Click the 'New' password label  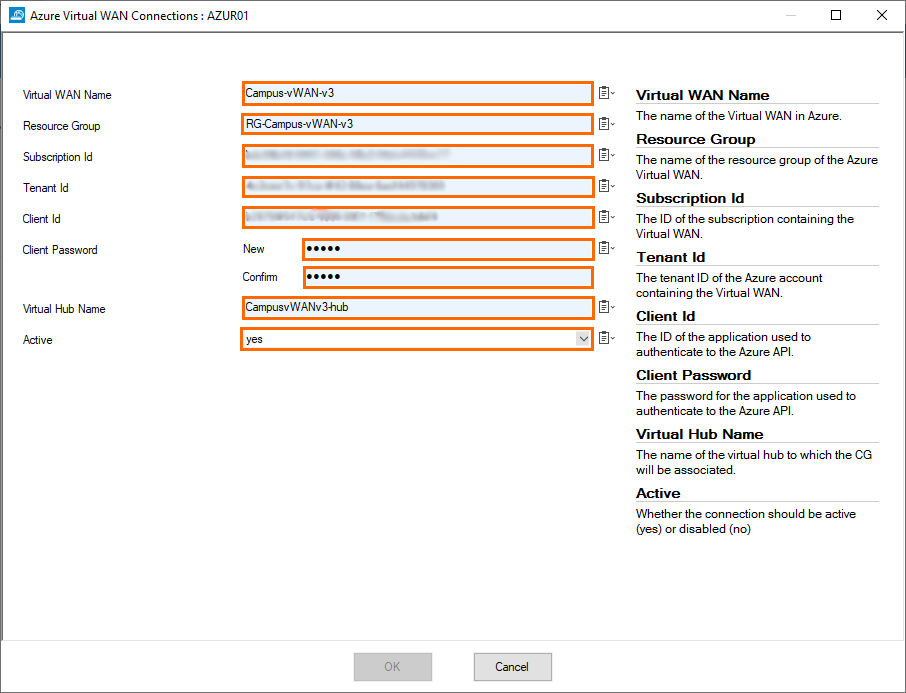[x=253, y=249]
